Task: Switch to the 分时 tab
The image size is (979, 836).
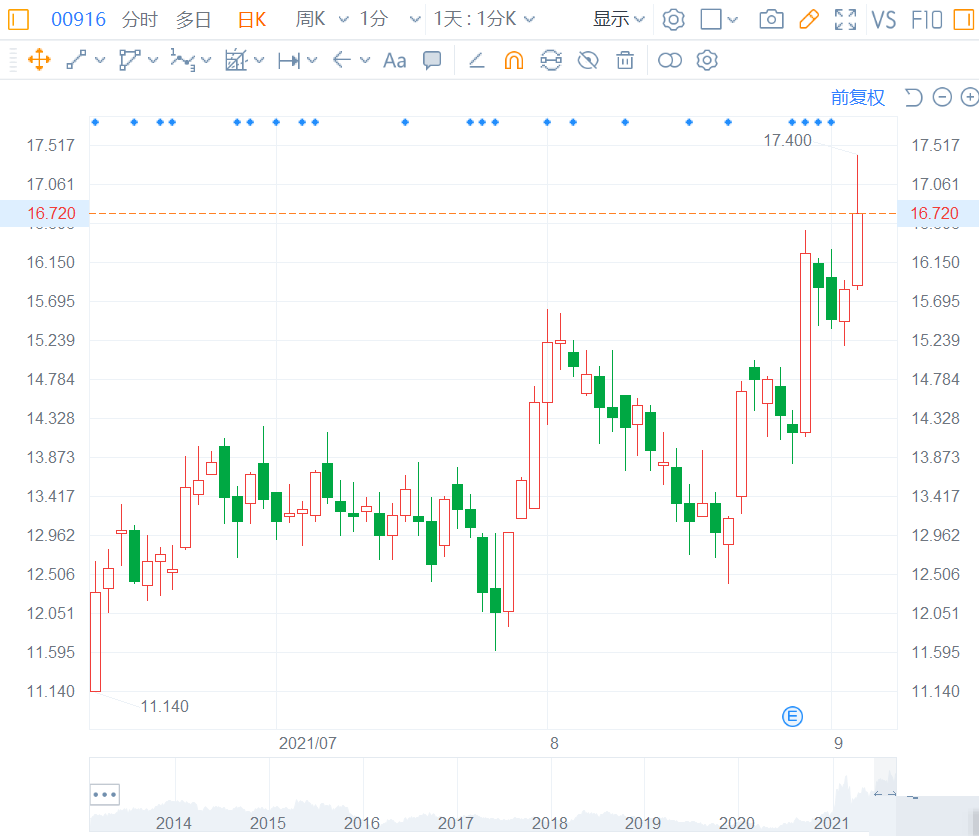Action: 140,20
